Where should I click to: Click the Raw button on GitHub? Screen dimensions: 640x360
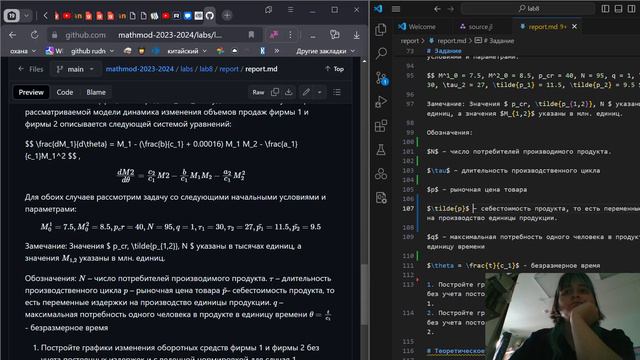[258, 92]
